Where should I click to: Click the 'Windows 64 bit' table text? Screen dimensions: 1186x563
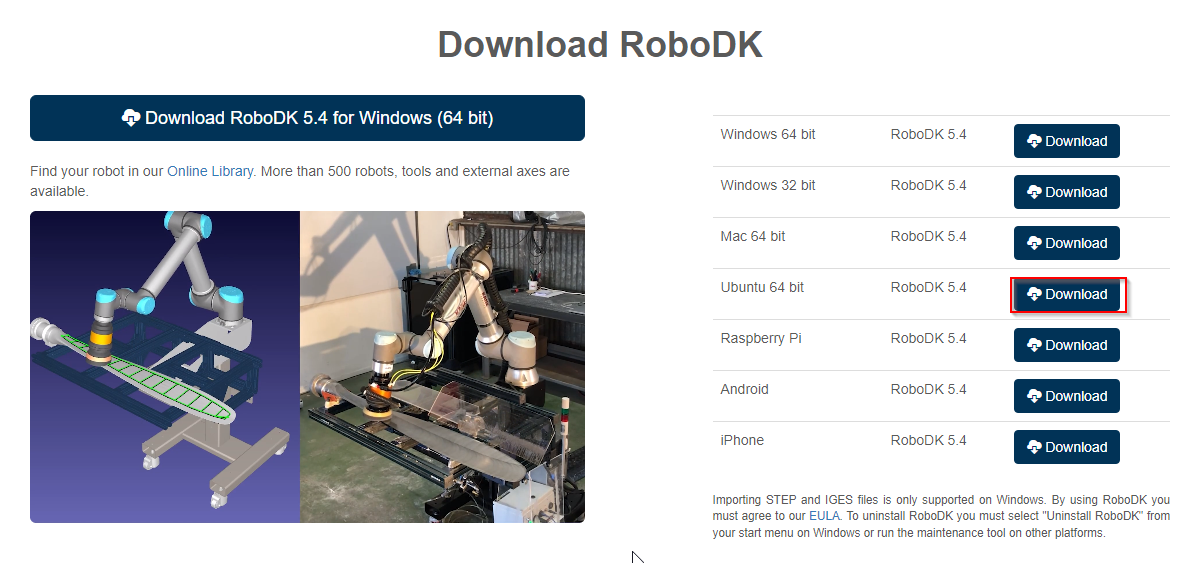click(768, 135)
